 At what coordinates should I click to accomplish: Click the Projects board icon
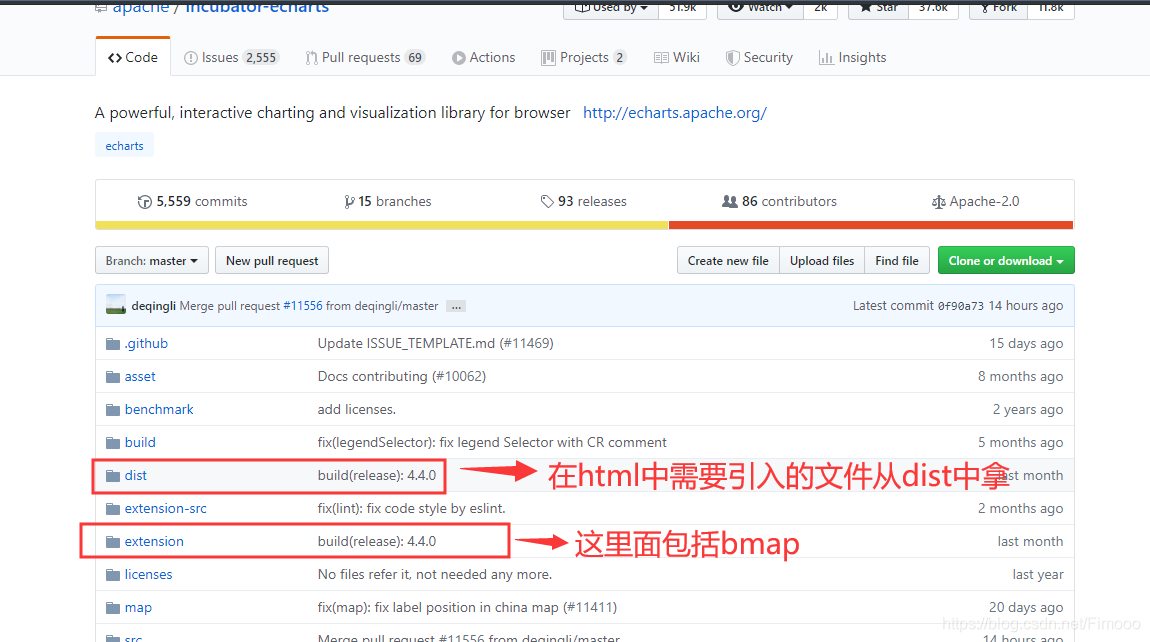(548, 58)
